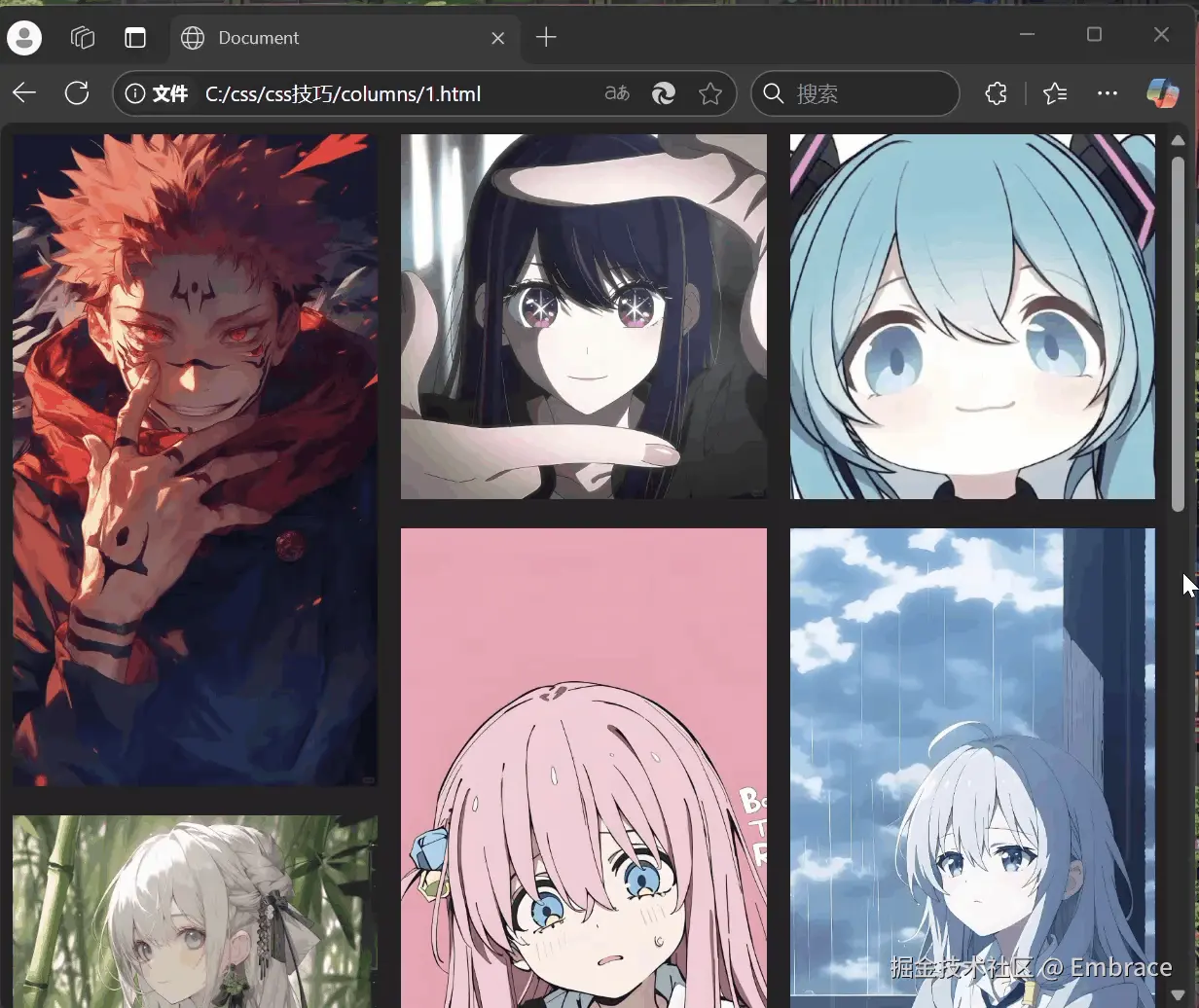Open the Copilot icon
Screen dimensions: 1199x1008
click(1163, 93)
